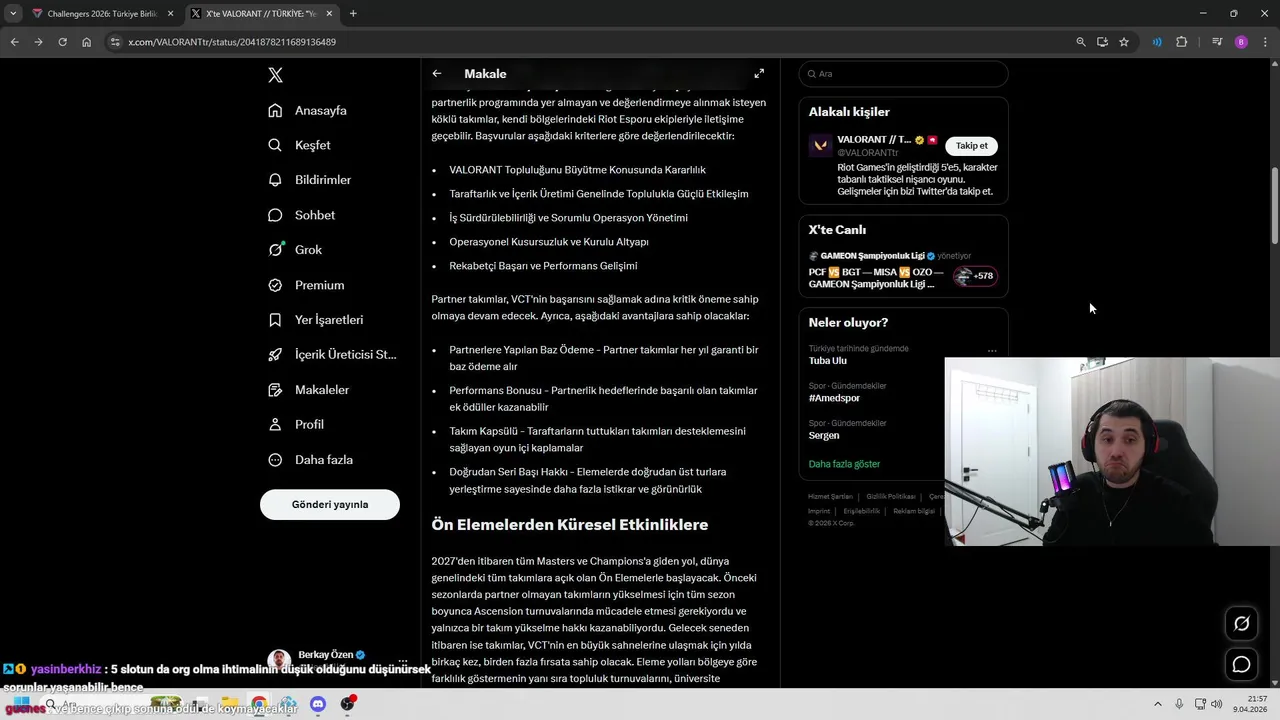Open Keşfet explore page

coord(299,145)
